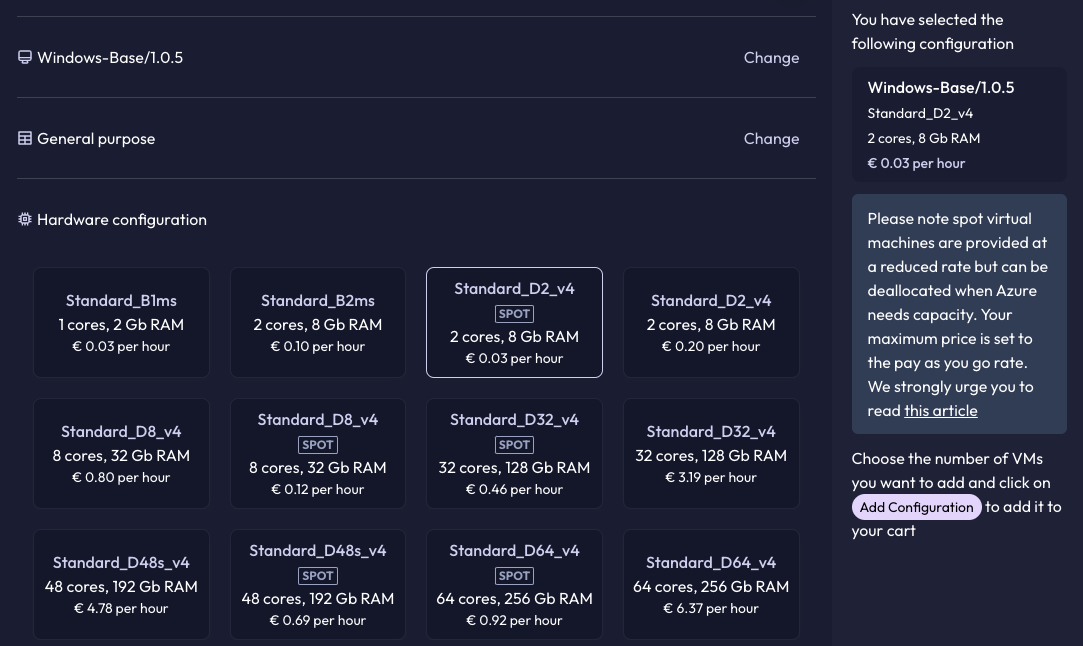Change the General purpose category
This screenshot has width=1083, height=646.
tap(771, 138)
